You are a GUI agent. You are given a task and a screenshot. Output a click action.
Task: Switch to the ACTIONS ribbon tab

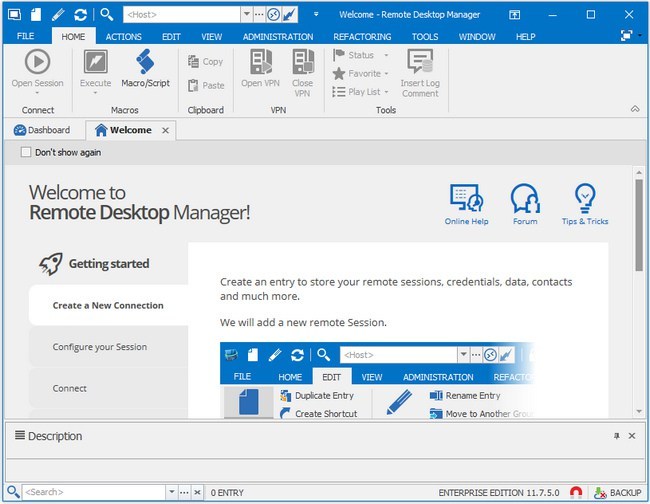124,37
